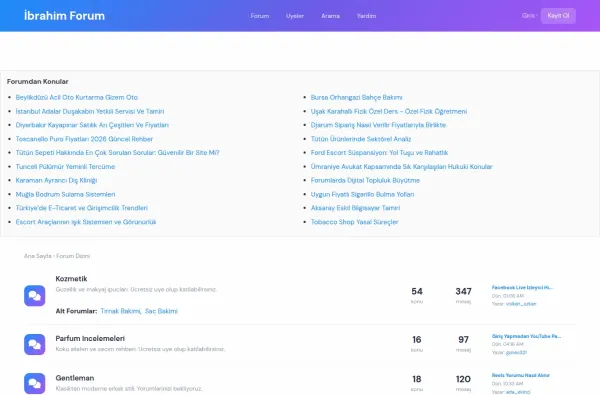Click Kozmetik topic count 54
The width and height of the screenshot is (600, 395).
point(417,292)
